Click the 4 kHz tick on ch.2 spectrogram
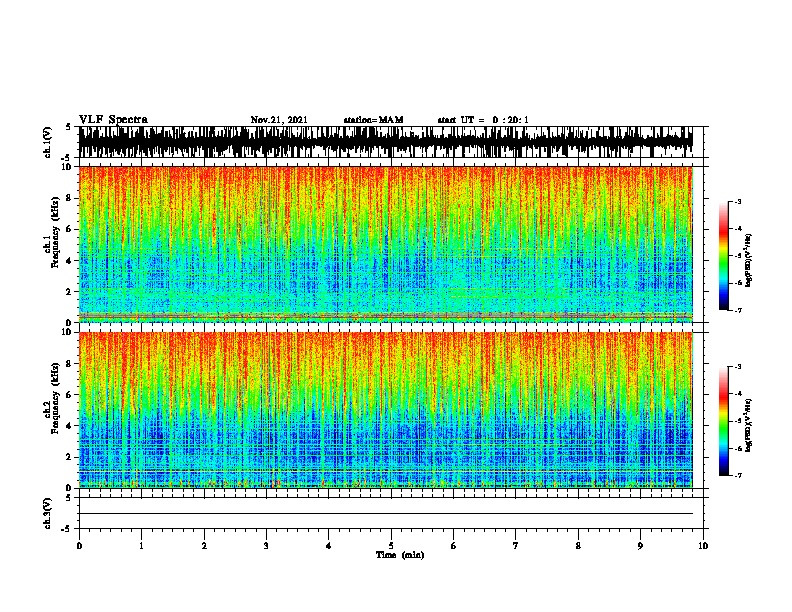 pos(70,426)
